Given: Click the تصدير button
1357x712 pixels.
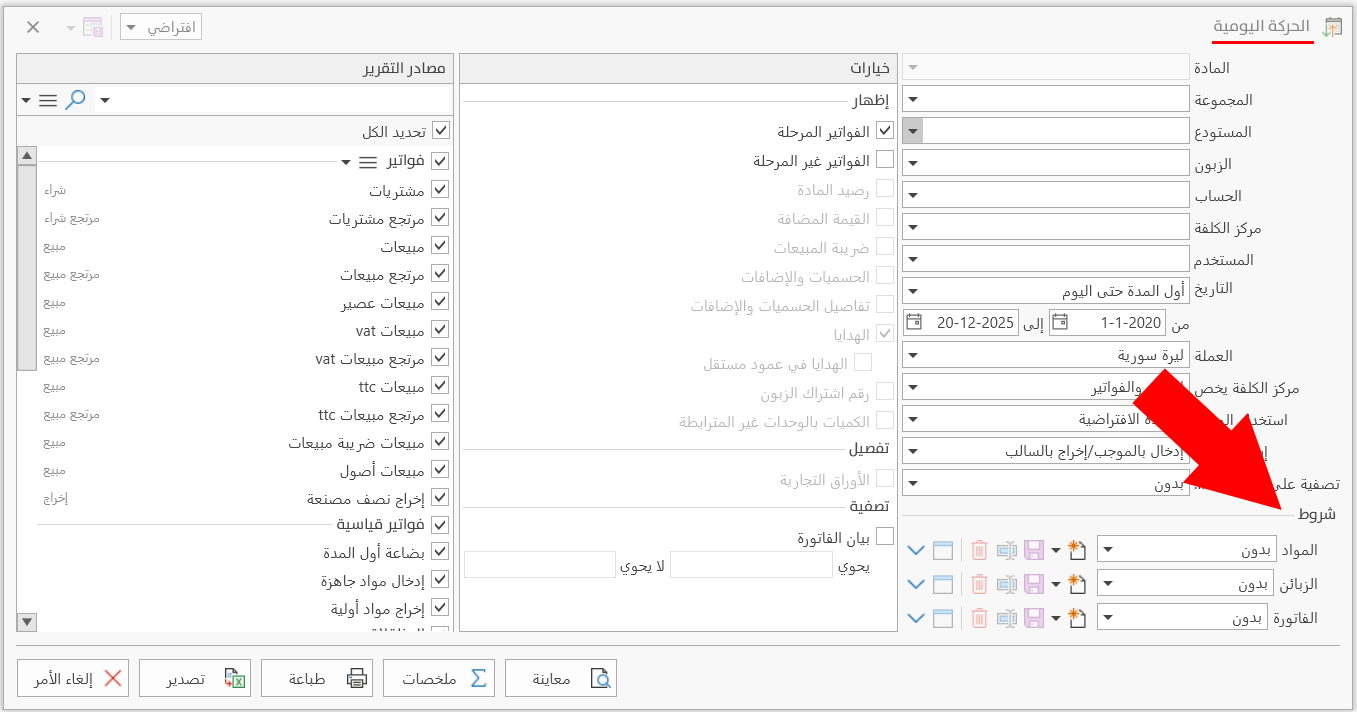Looking at the screenshot, I should pos(195,677).
